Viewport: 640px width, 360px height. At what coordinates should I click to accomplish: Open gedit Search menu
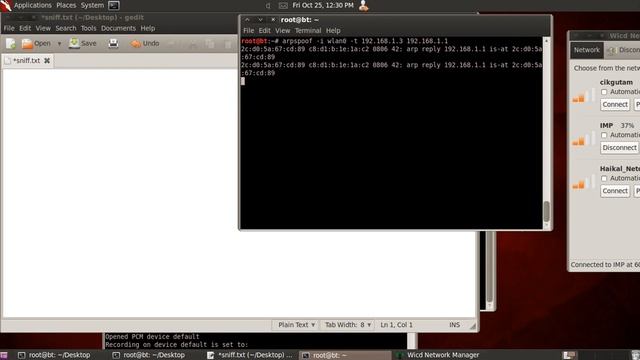66,28
